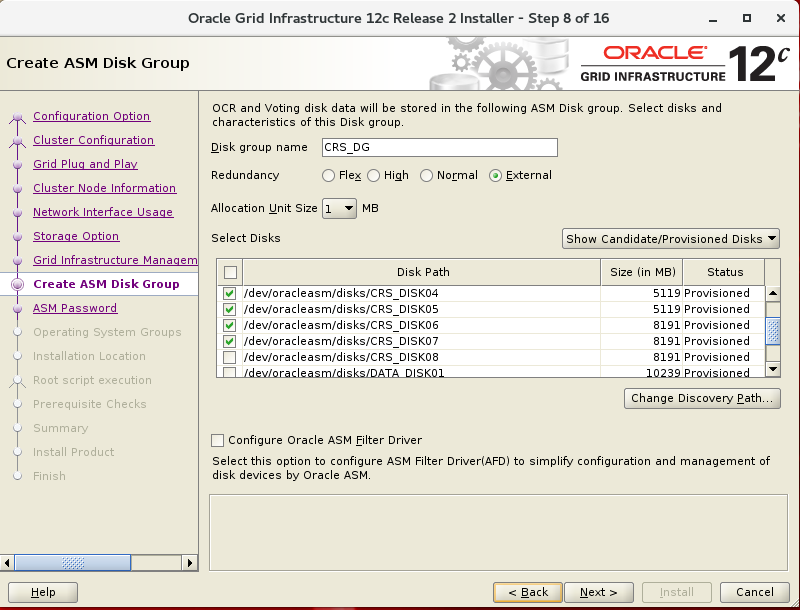800x610 pixels.
Task: Select the Create ASM Disk Group step
Action: pos(106,284)
